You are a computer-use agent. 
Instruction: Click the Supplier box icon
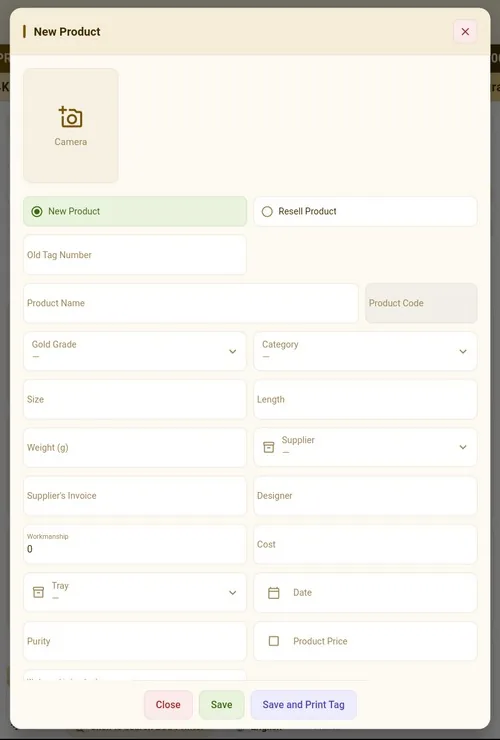point(269,447)
